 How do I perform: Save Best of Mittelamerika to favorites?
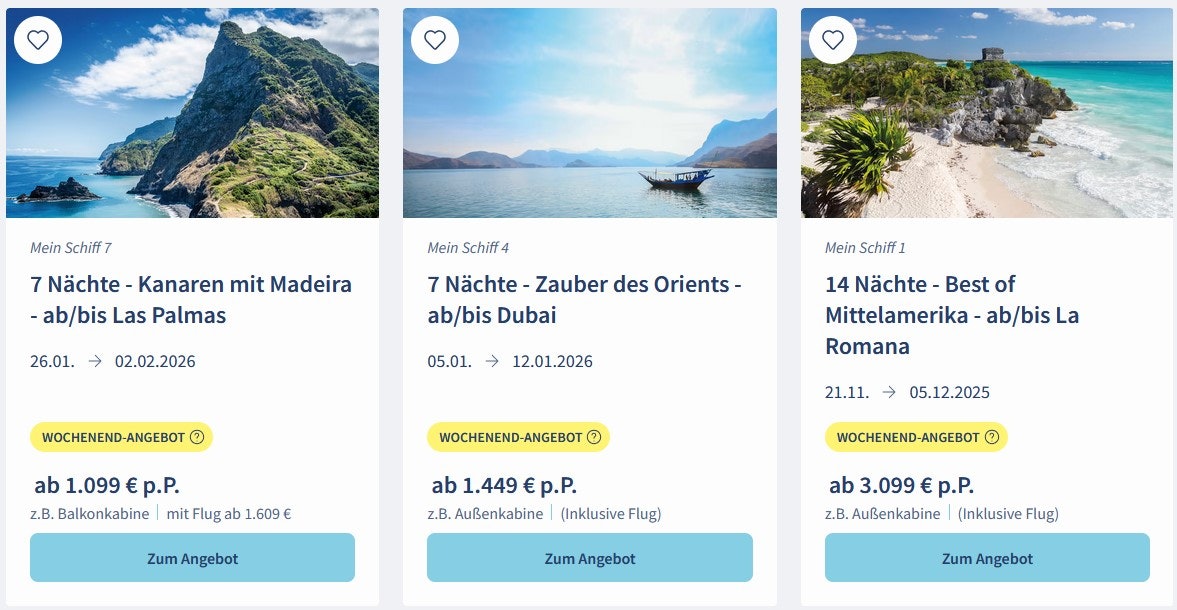pyautogui.click(x=833, y=40)
